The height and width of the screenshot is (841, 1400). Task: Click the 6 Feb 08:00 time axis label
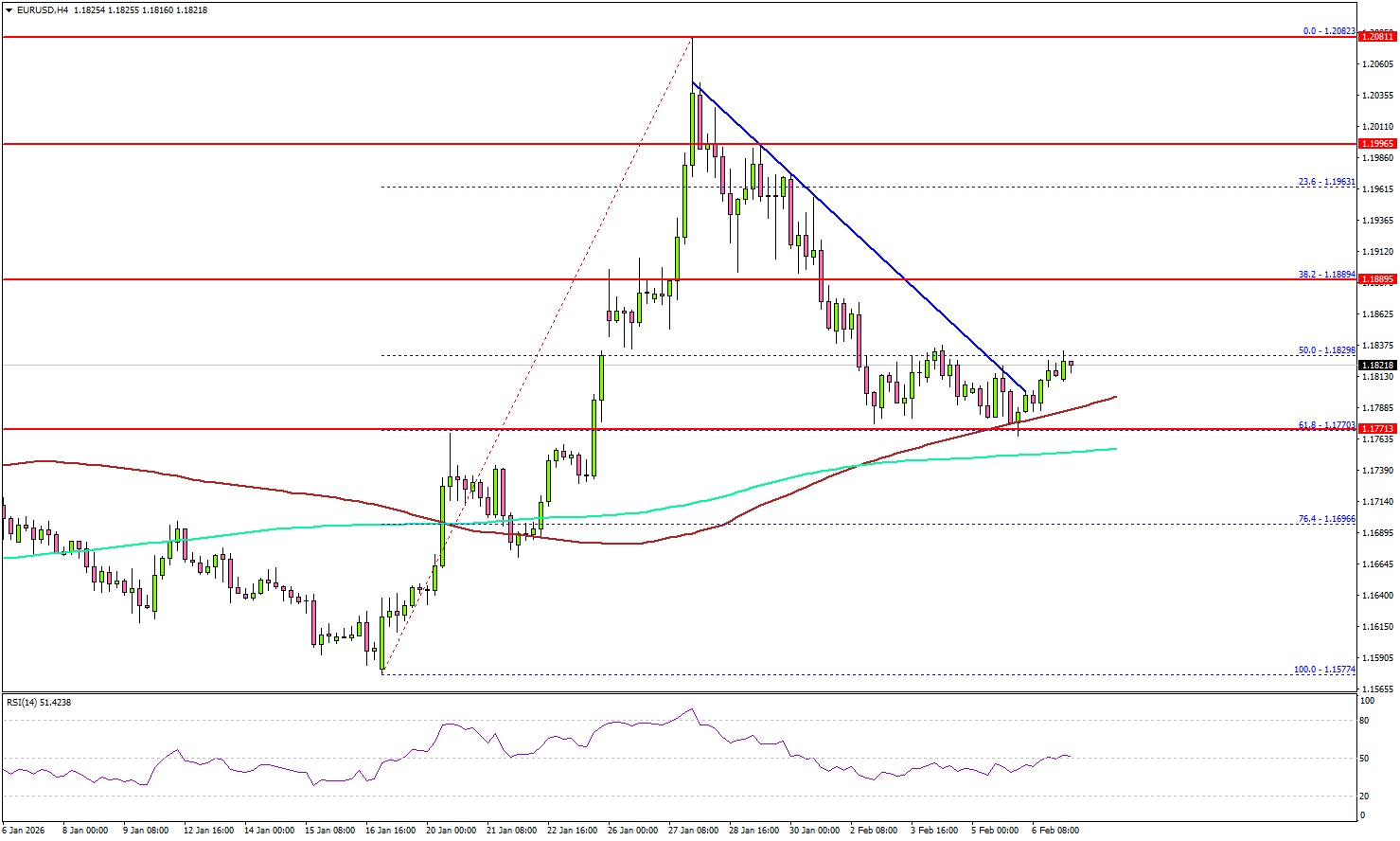coord(1054,831)
